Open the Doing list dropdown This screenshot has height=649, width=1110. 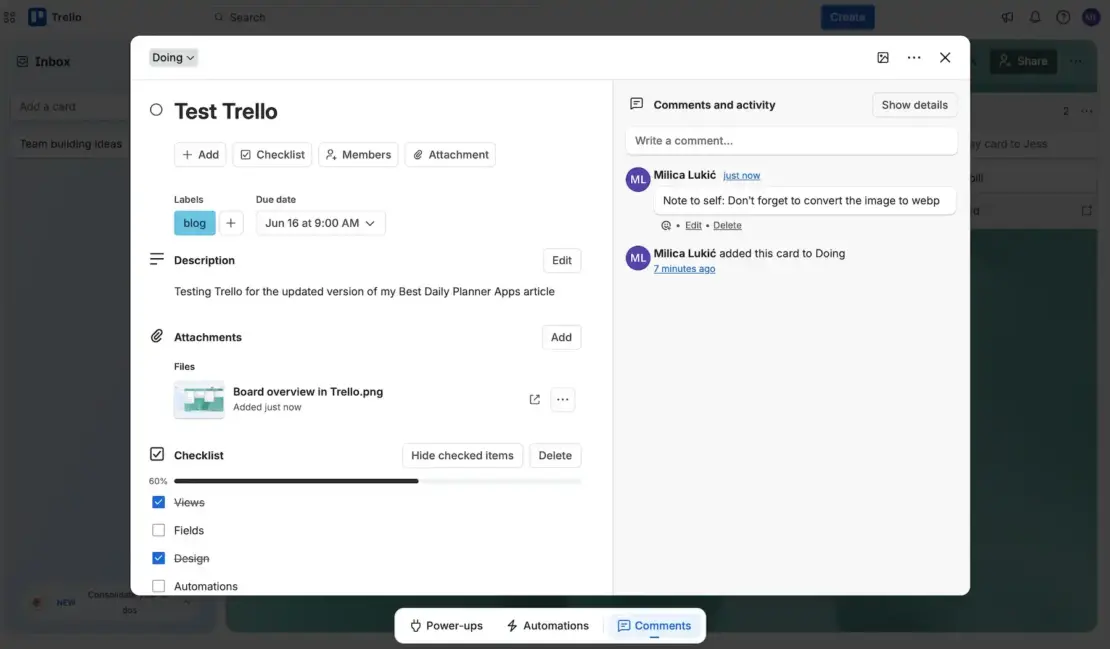(173, 57)
